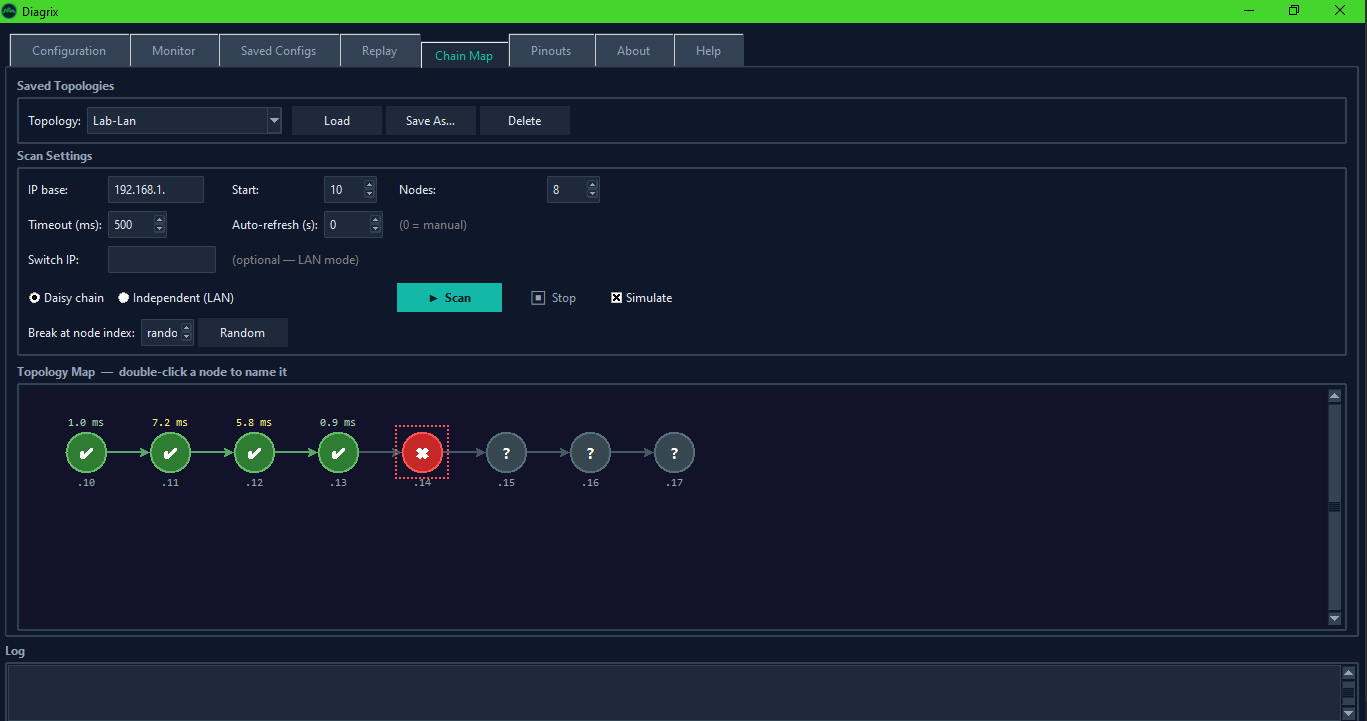The width and height of the screenshot is (1367, 721).
Task: Click the unknown node .15
Action: [x=506, y=453]
